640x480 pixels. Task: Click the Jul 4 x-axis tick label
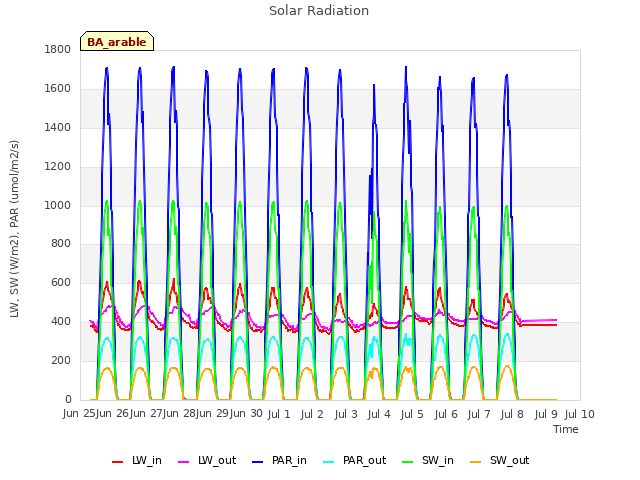(379, 414)
